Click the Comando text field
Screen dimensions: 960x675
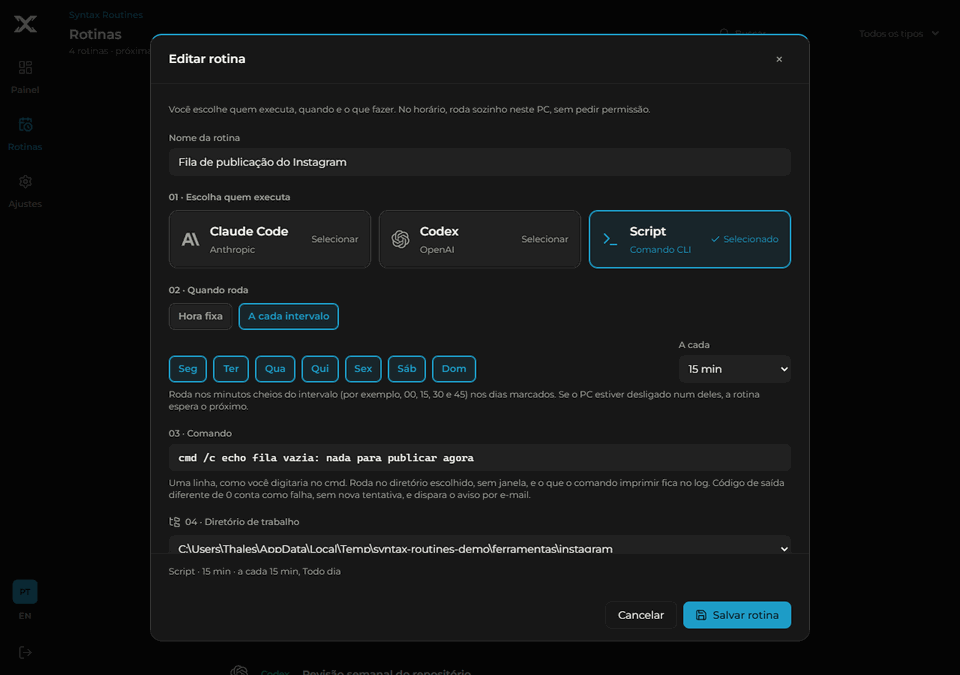[479, 458]
